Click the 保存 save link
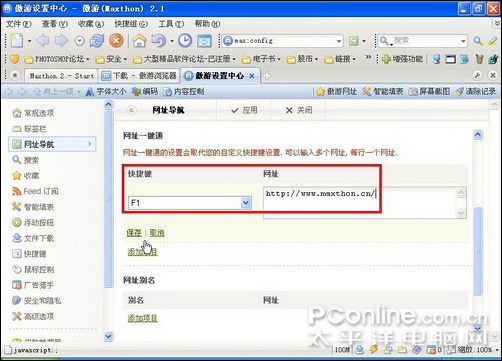The image size is (502, 361). point(134,233)
